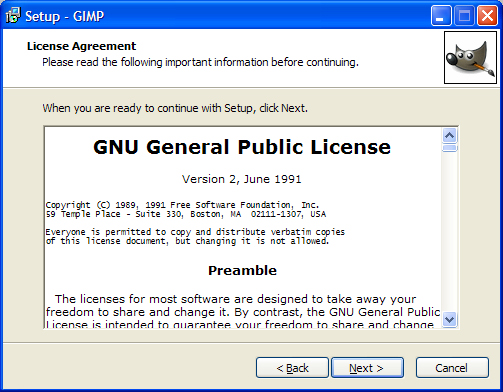This screenshot has width=503, height=392.
Task: Click the 'Preamble' heading
Action: pyautogui.click(x=242, y=270)
